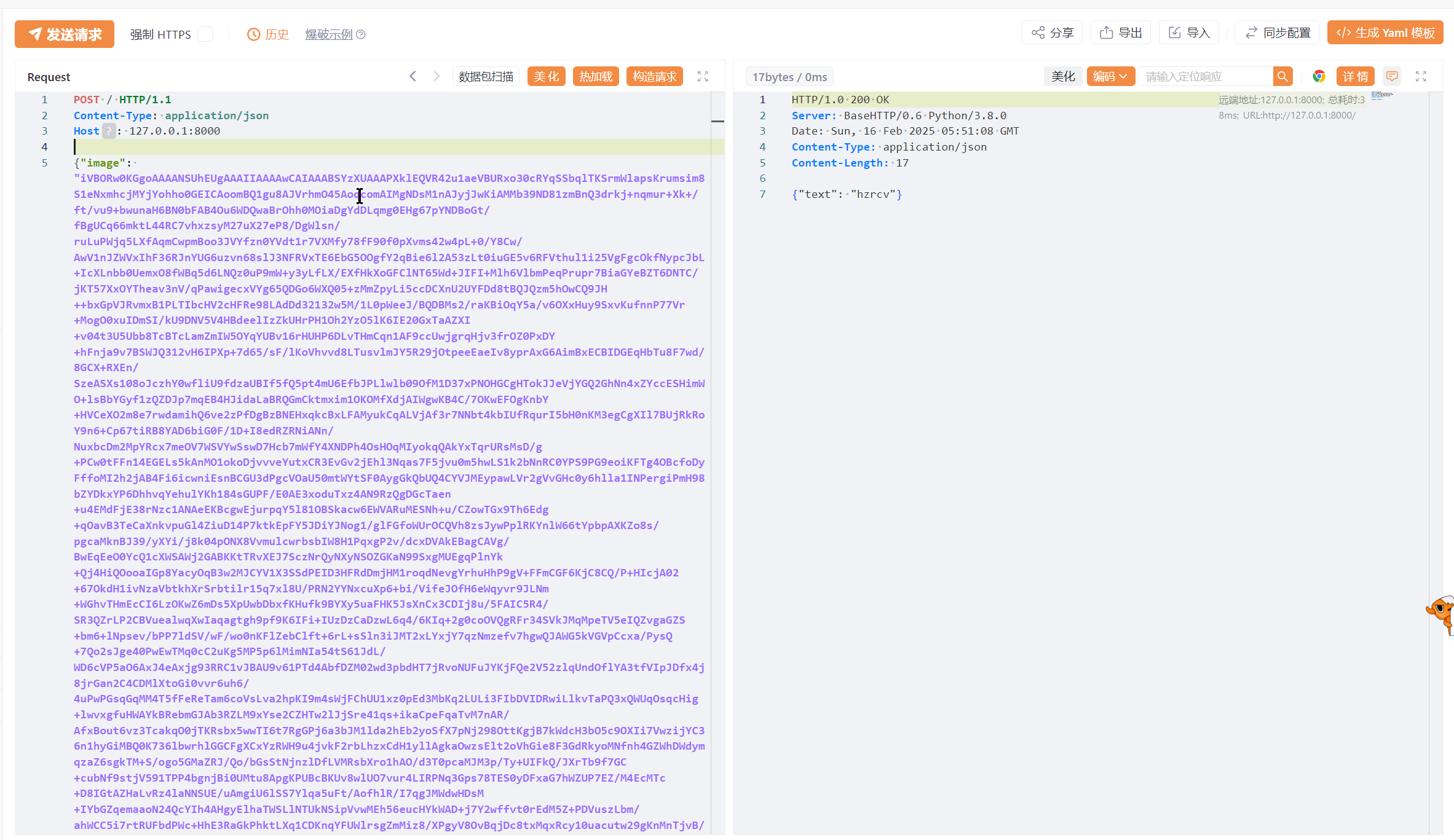
Task: Click the 导出 export button
Action: [x=1121, y=33]
